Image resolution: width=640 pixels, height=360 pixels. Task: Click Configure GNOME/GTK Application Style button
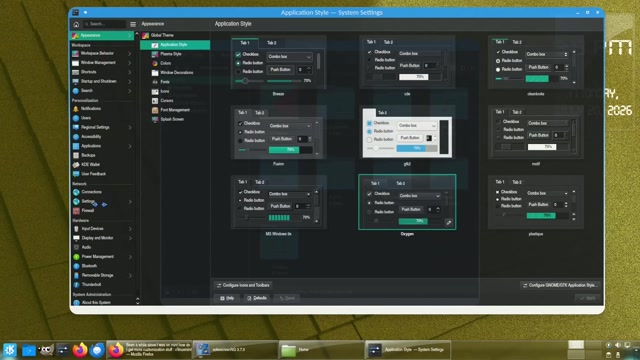tap(561, 285)
